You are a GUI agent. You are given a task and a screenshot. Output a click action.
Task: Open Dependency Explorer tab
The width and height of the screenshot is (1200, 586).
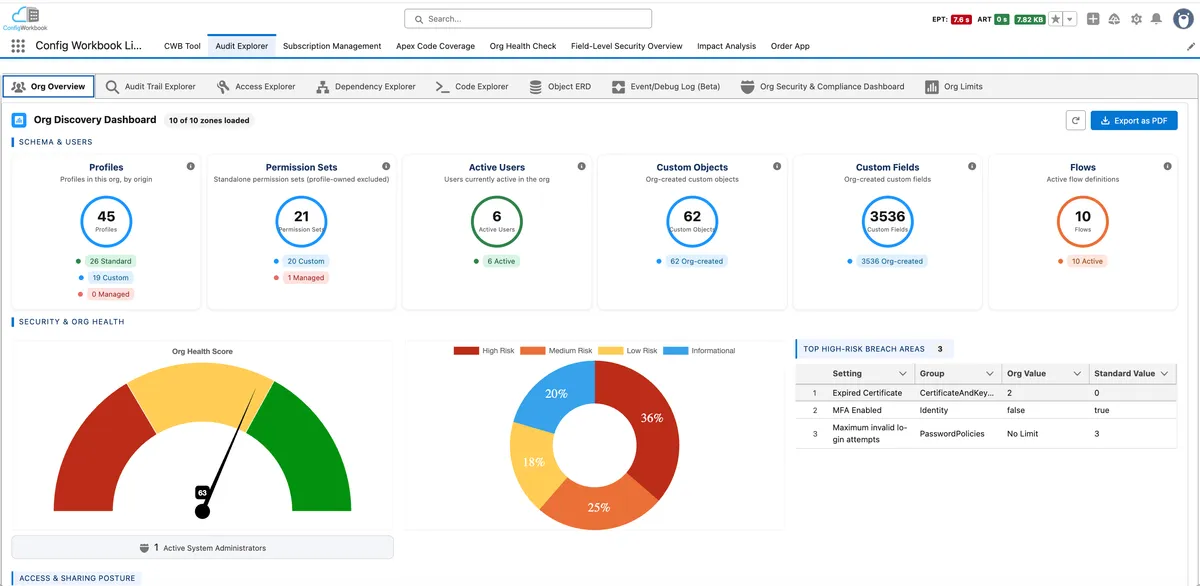click(x=366, y=86)
